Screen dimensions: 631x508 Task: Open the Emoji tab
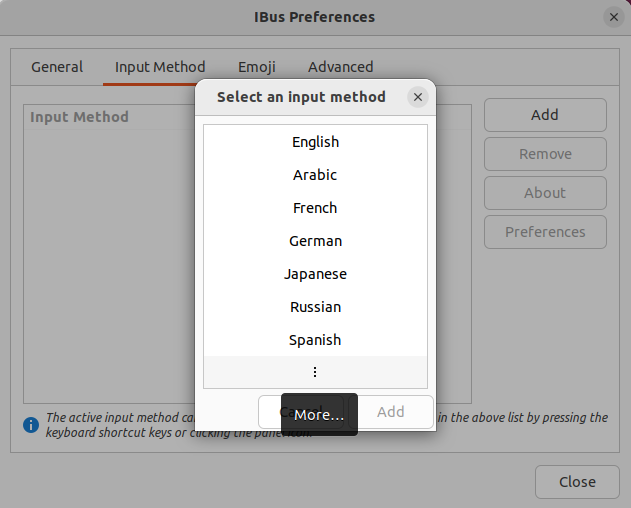coord(257,67)
